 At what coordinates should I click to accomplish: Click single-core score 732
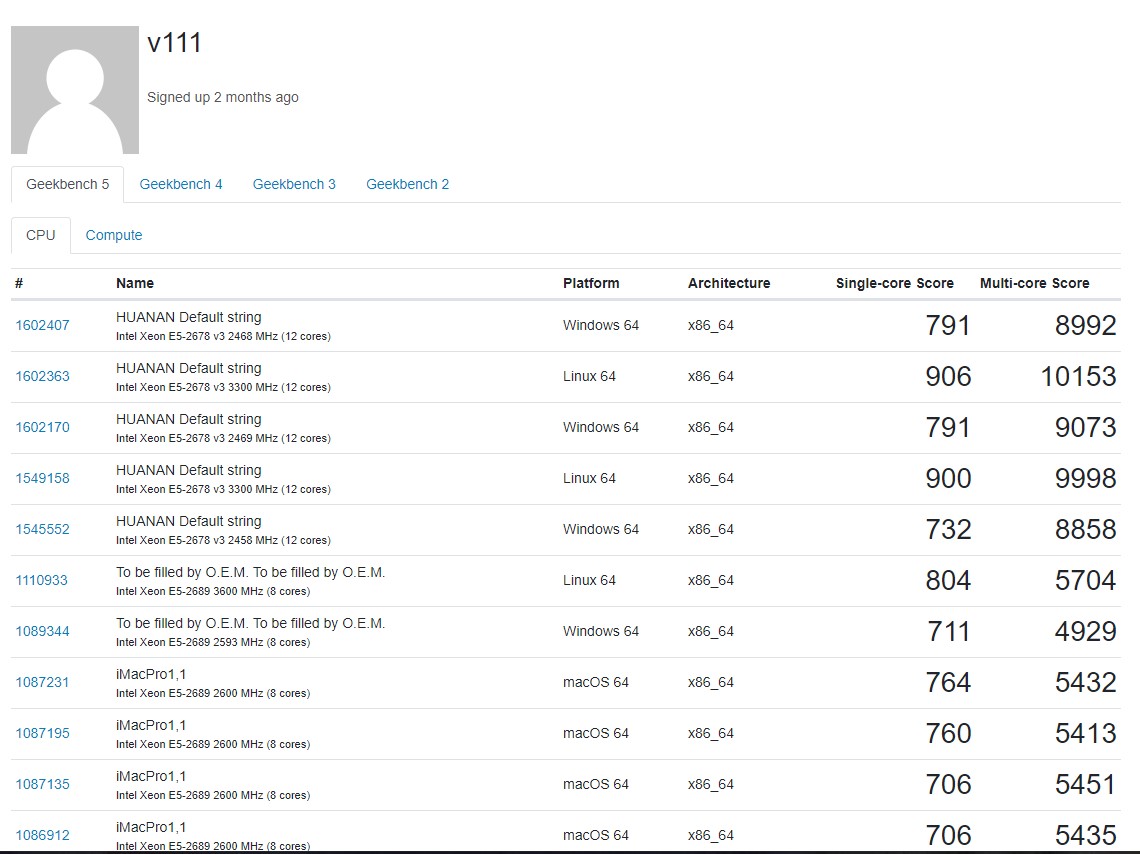tap(948, 528)
